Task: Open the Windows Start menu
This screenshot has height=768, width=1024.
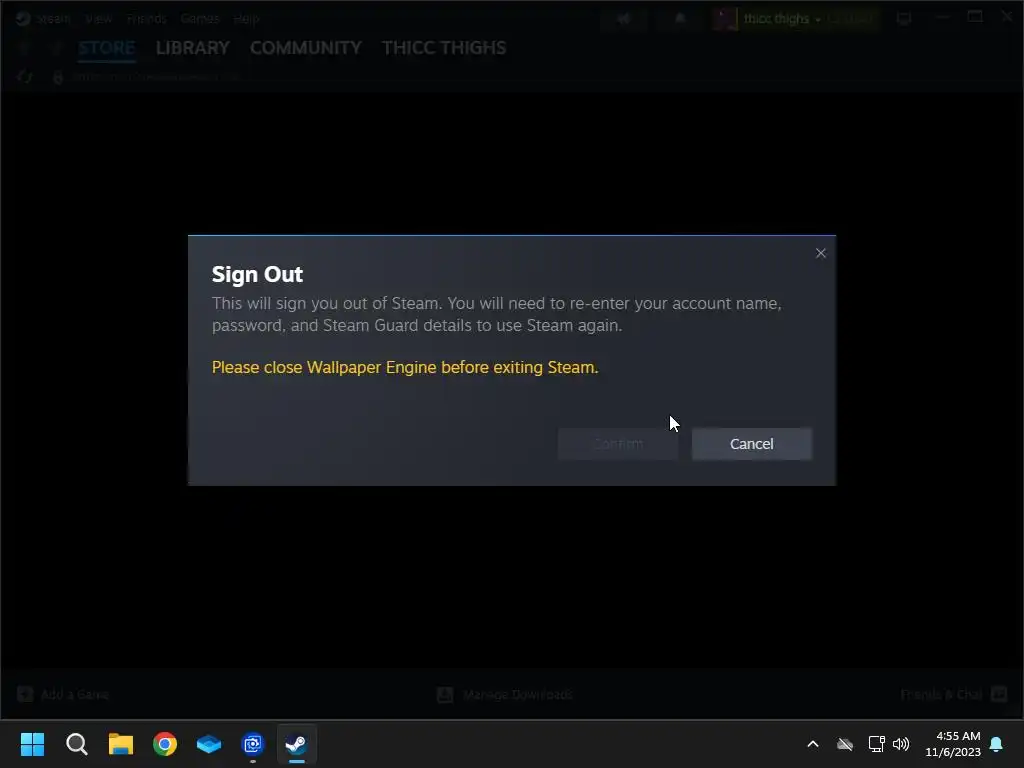Action: (32, 744)
